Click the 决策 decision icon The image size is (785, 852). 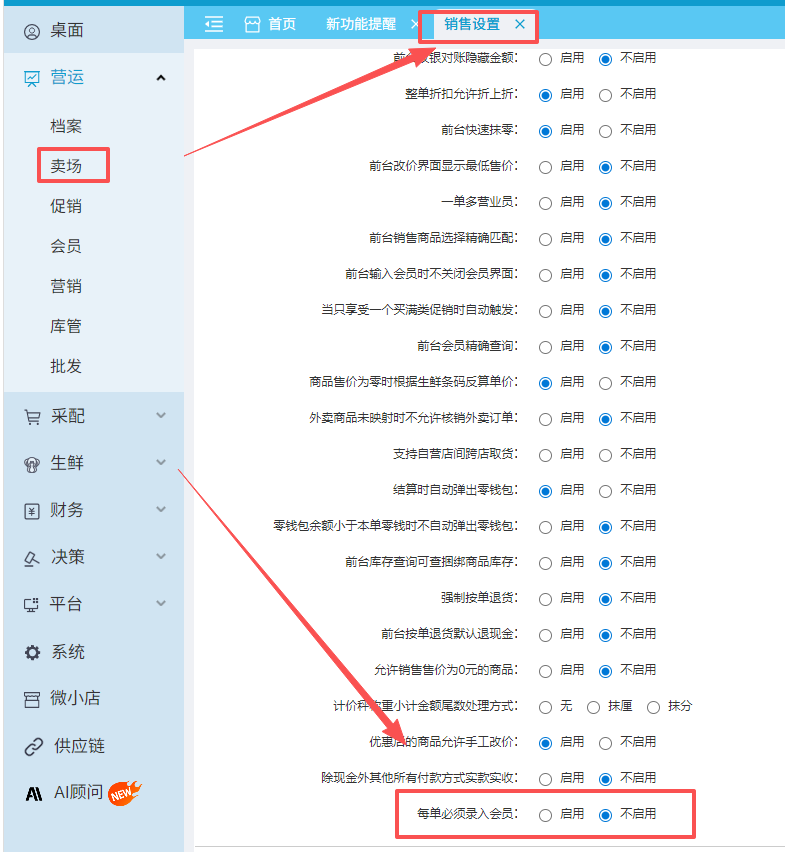32,558
